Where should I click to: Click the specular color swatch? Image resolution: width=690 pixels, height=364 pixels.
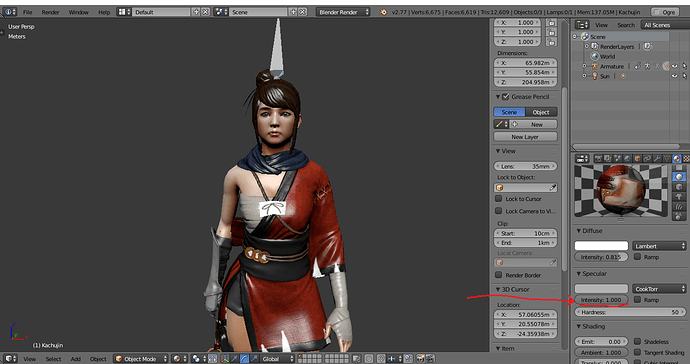[601, 289]
